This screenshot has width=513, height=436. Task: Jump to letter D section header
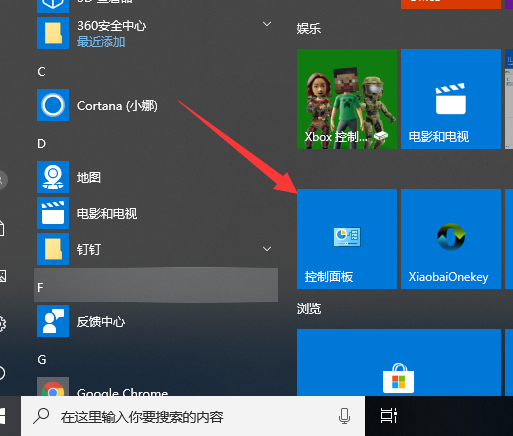(x=41, y=144)
